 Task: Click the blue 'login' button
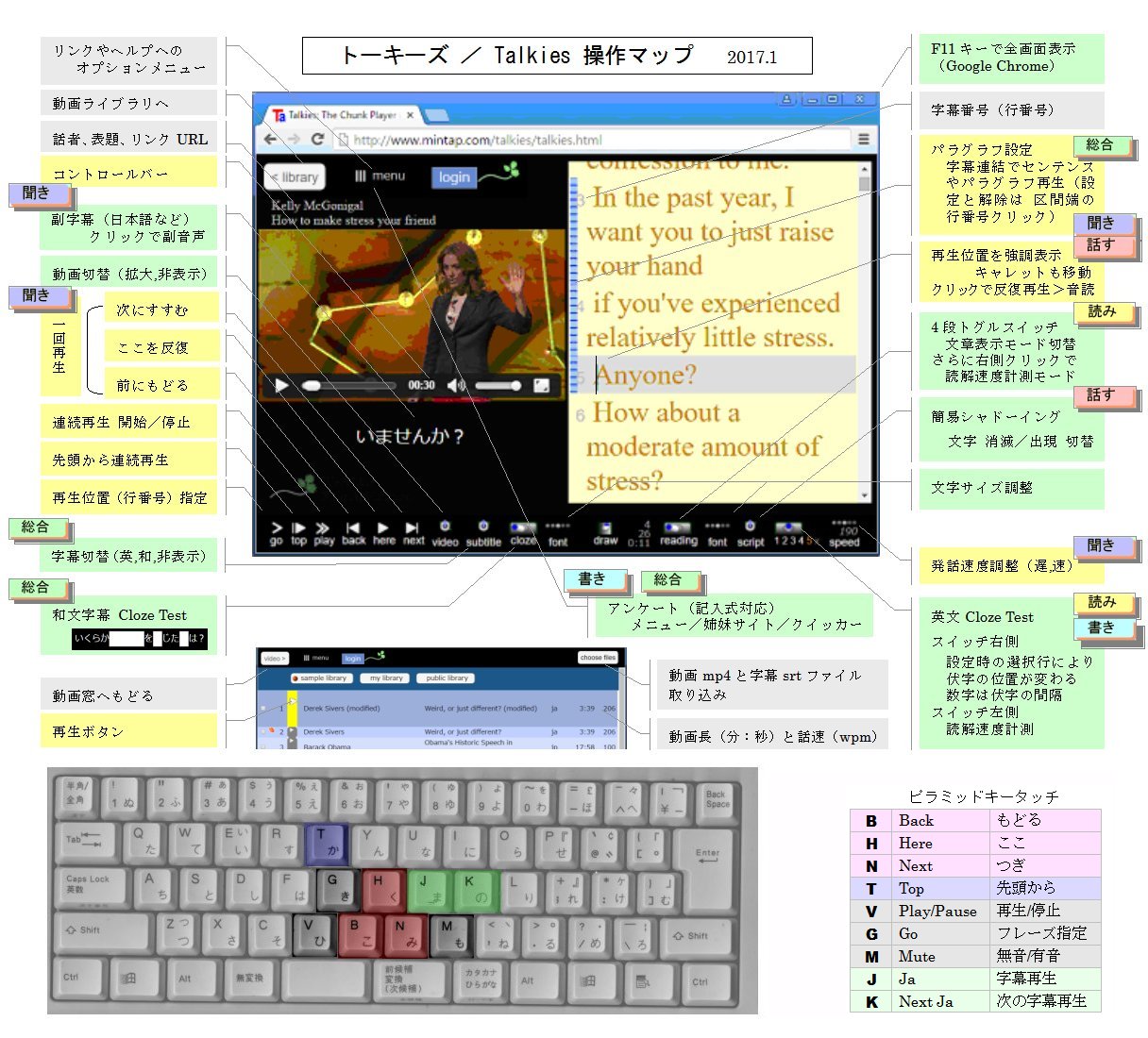[454, 176]
